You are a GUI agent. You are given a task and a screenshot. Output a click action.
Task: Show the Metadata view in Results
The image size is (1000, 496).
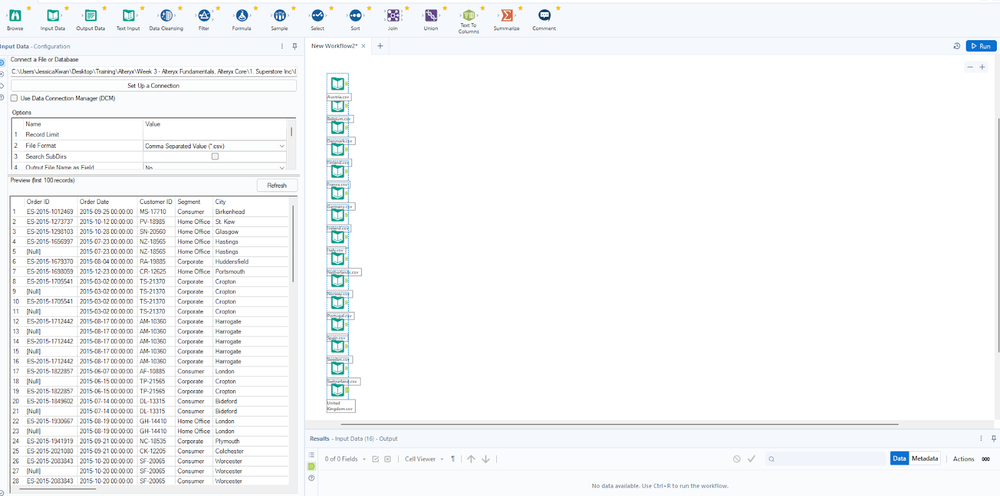925,458
